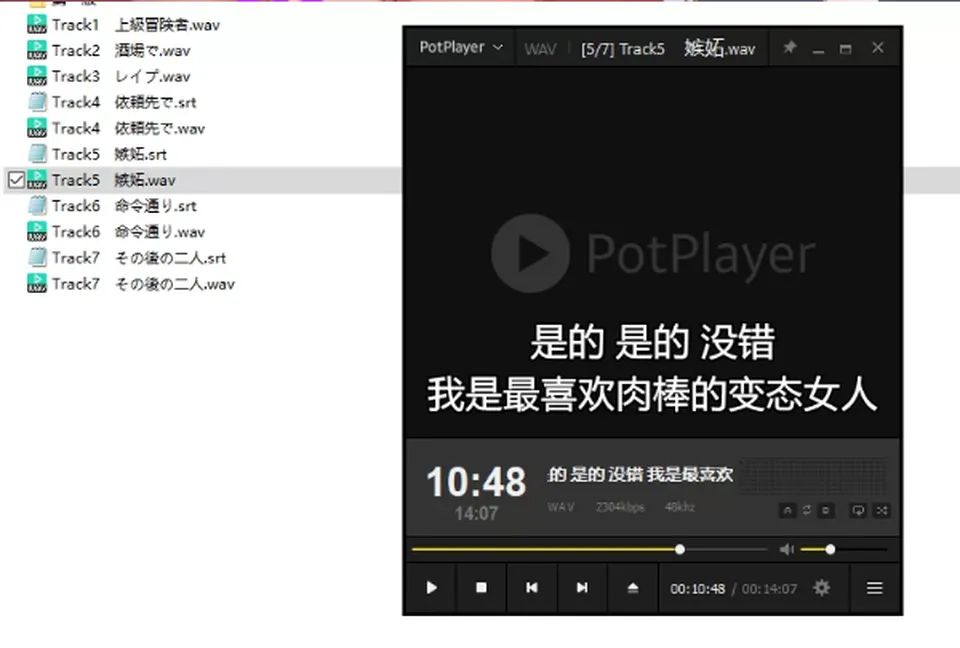The image size is (960, 648).
Task: Click the display output icon beside shuffle
Action: click(x=858, y=510)
